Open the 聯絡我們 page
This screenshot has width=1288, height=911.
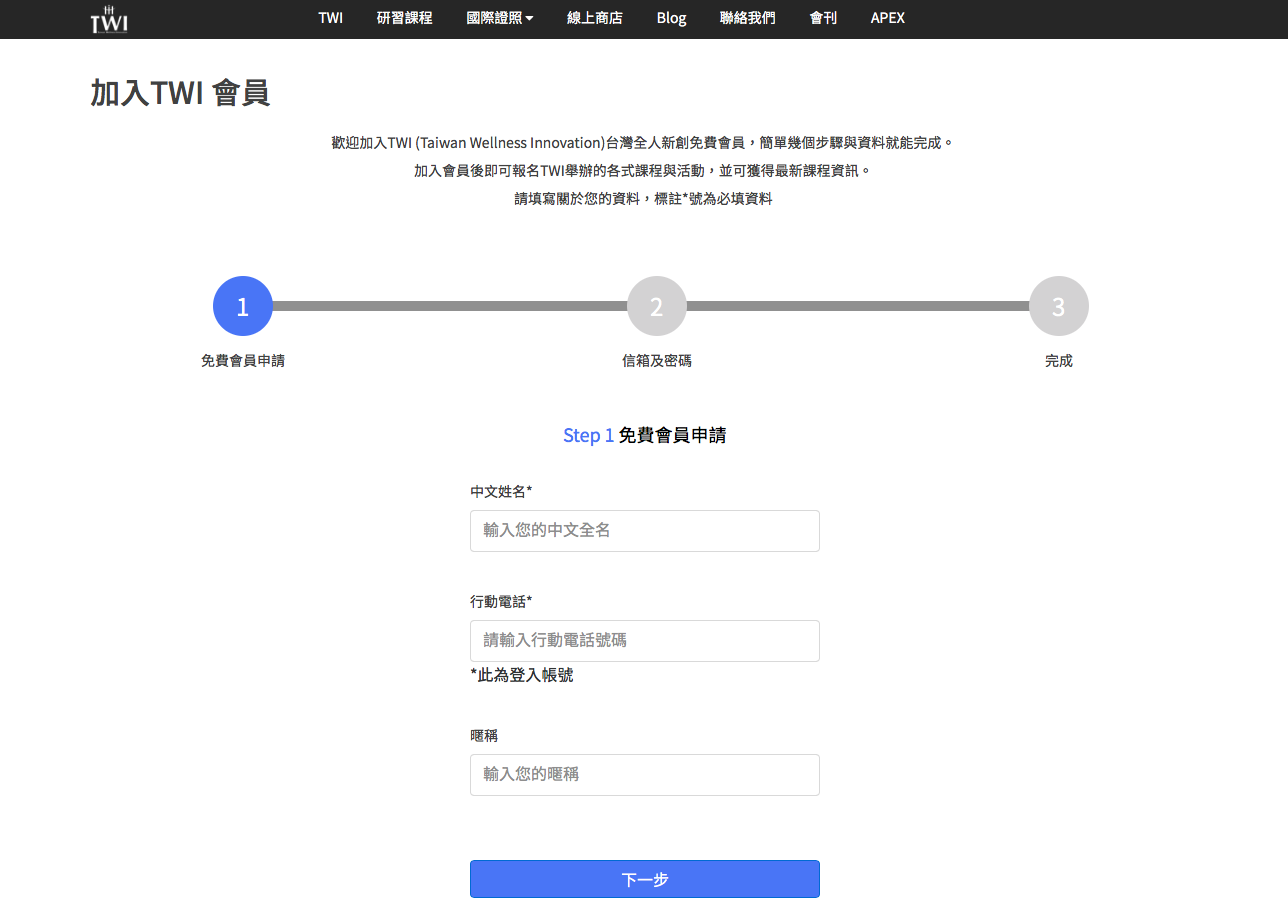click(x=747, y=18)
